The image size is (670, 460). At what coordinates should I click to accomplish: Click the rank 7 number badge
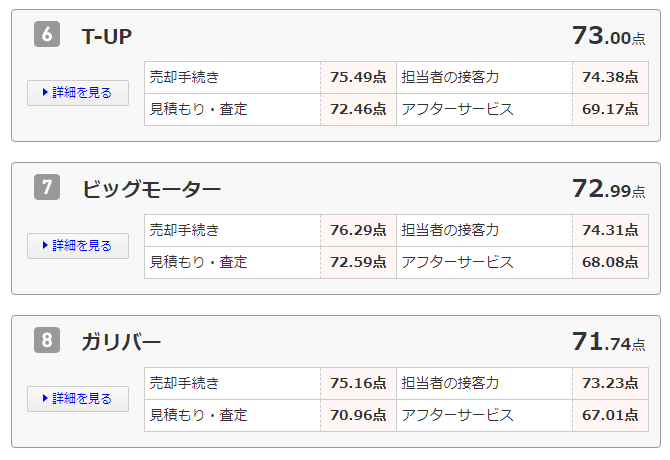[47, 188]
